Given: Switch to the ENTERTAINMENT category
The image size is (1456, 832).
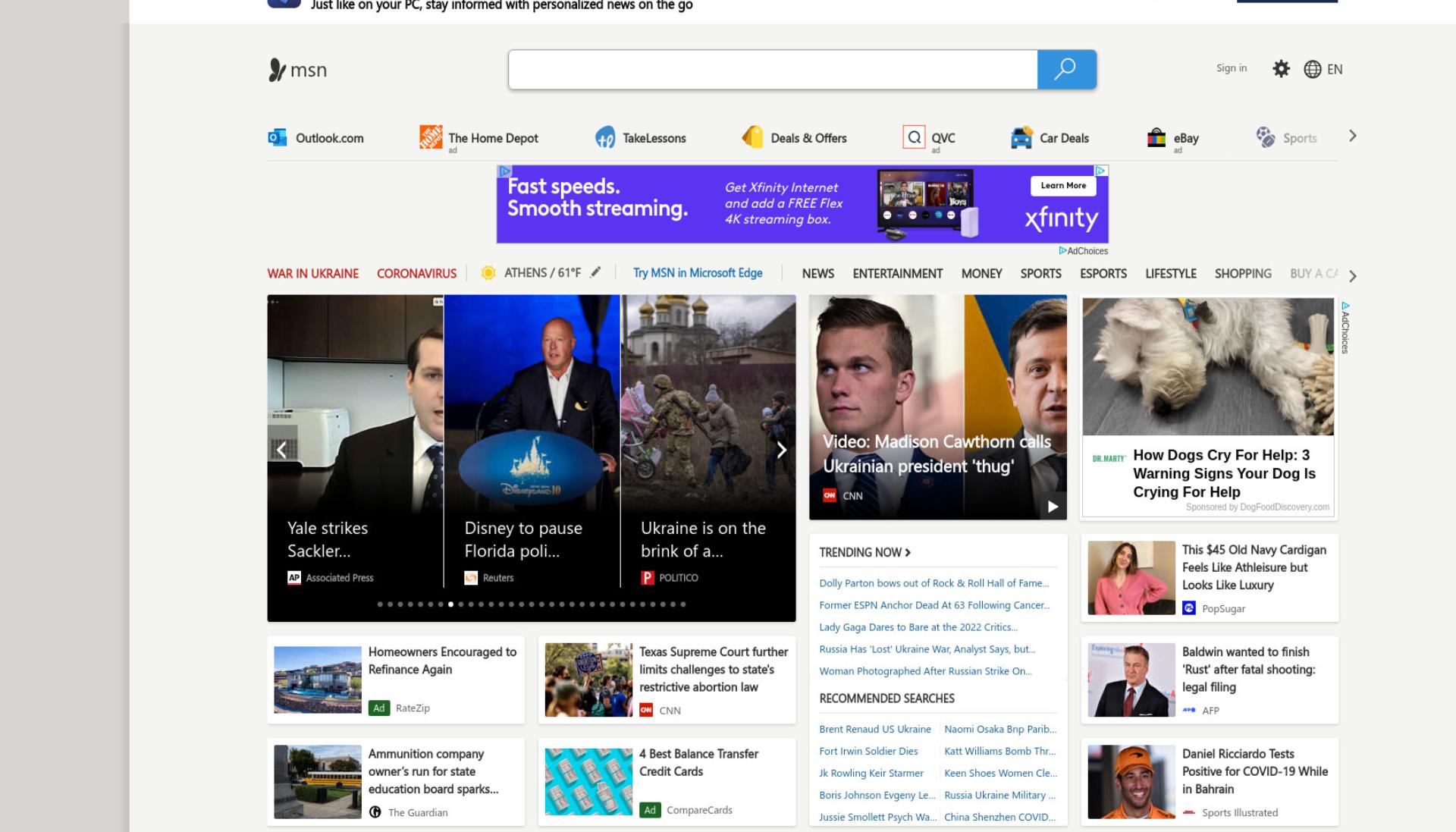Looking at the screenshot, I should (898, 273).
